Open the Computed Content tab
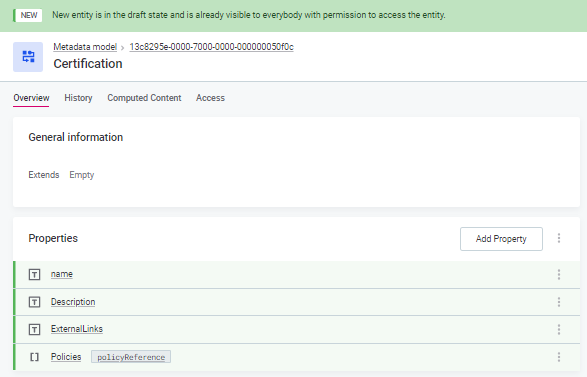The width and height of the screenshot is (587, 377). (x=144, y=98)
